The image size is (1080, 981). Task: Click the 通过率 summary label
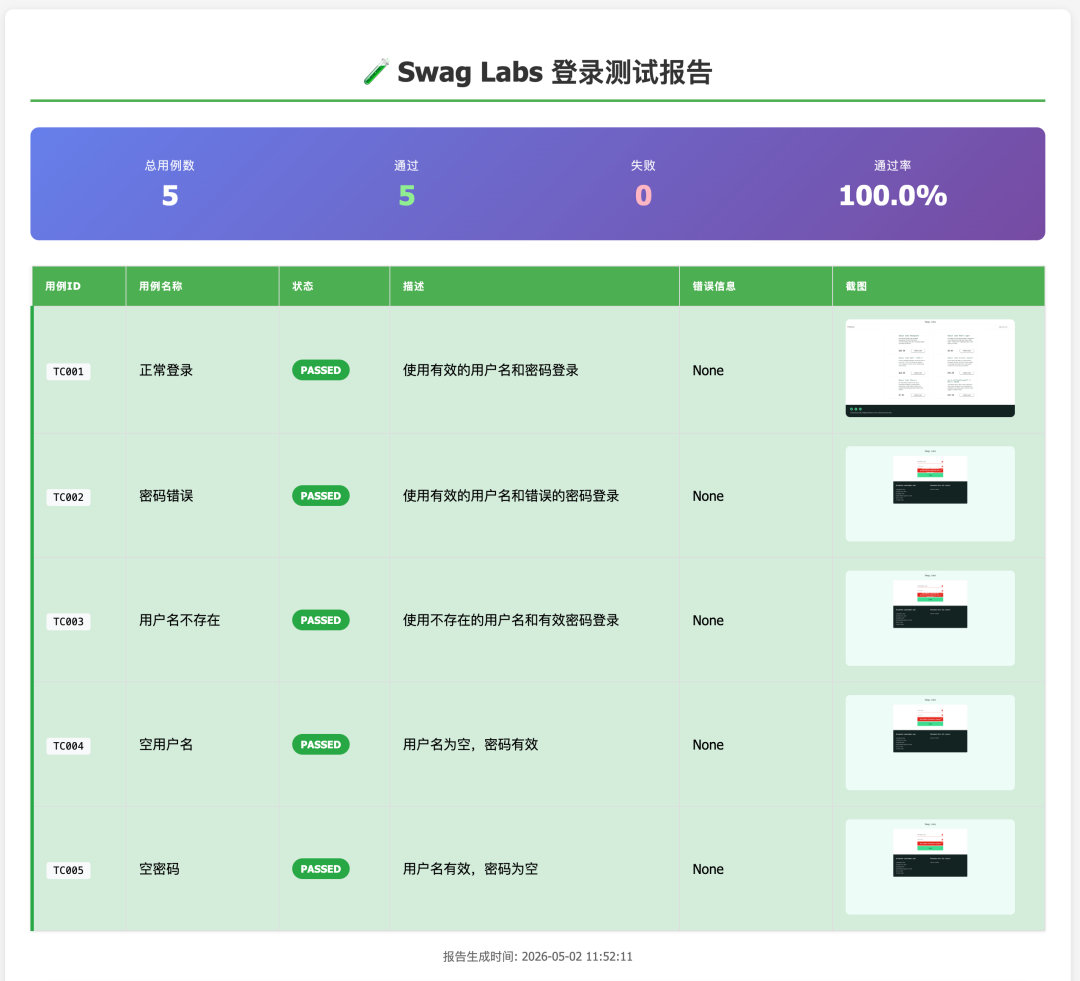(893, 165)
